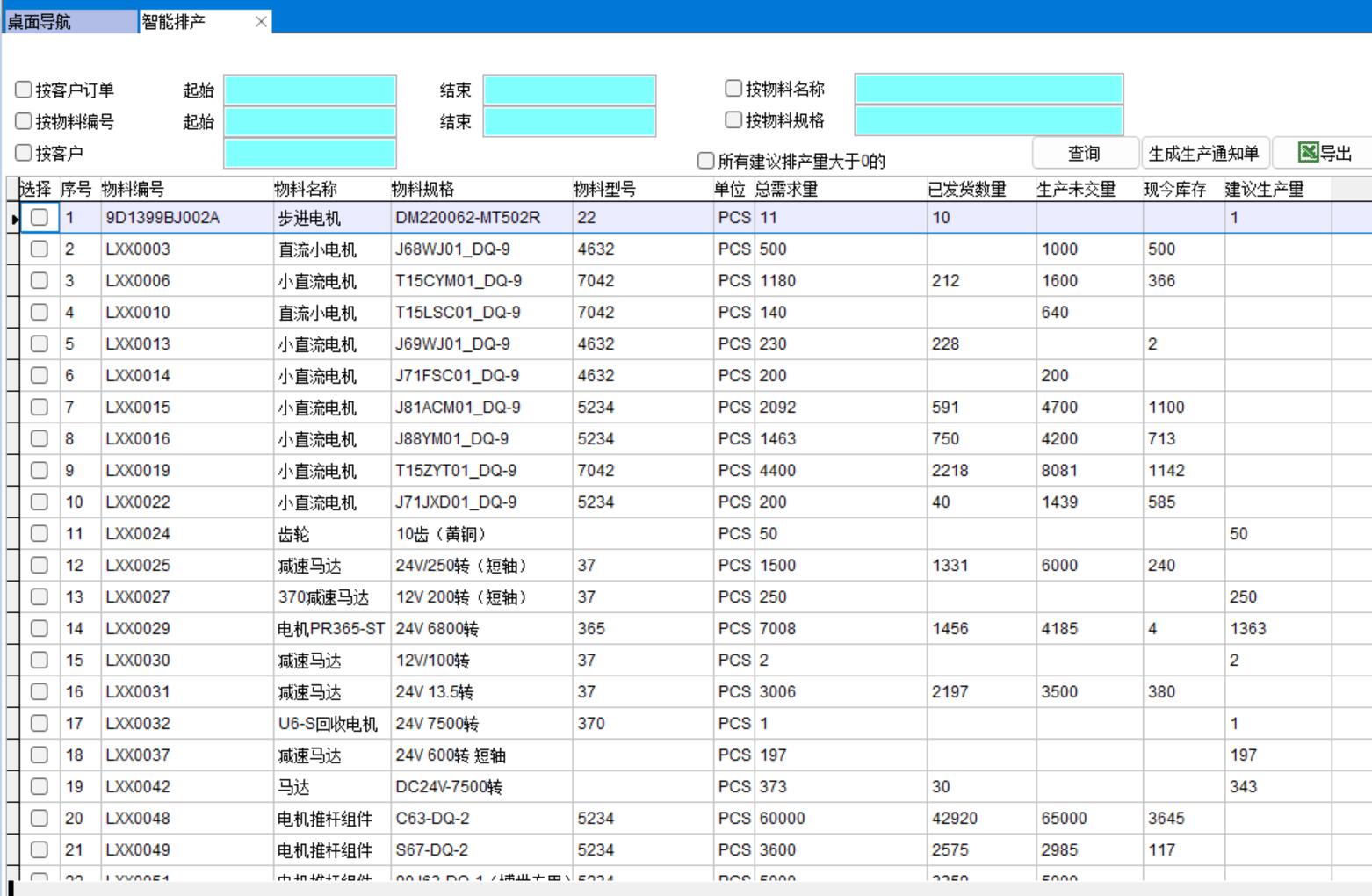Viewport: 1372px width, 896px height.
Task: Check 所有建议排产量大于0的 option
Action: click(x=705, y=161)
